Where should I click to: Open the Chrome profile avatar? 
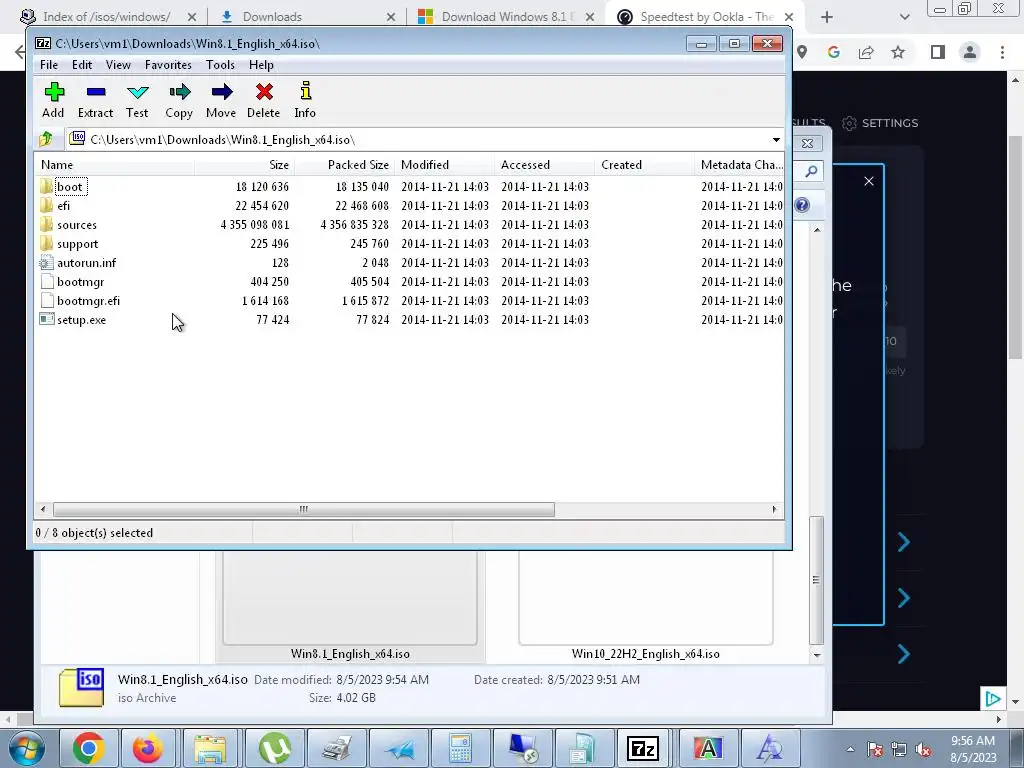(x=970, y=52)
